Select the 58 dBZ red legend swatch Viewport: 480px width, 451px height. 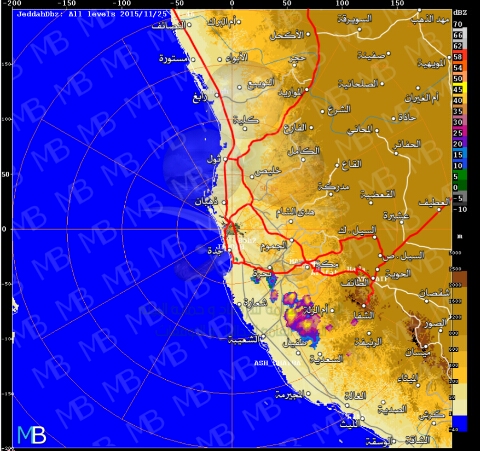(x=460, y=57)
